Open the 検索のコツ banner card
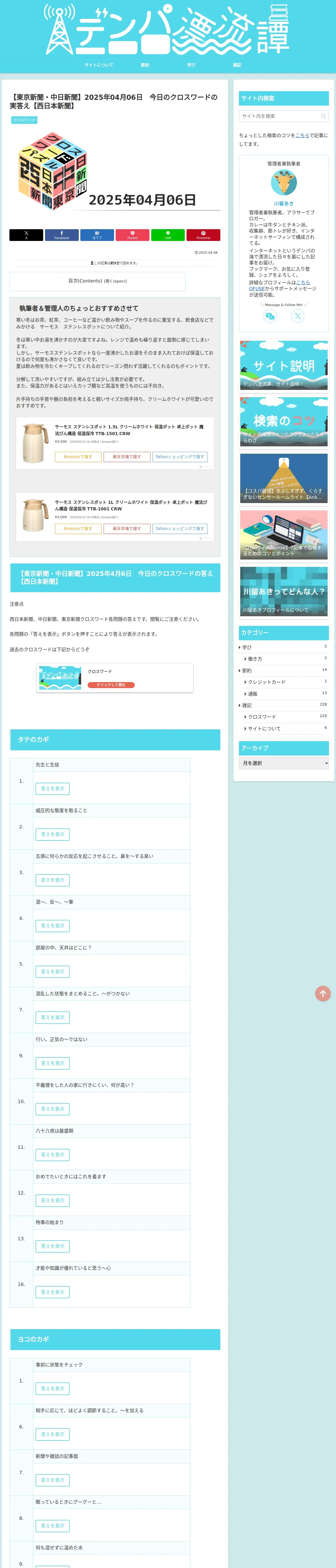Viewport: 336px width, 1568px height. (x=284, y=421)
